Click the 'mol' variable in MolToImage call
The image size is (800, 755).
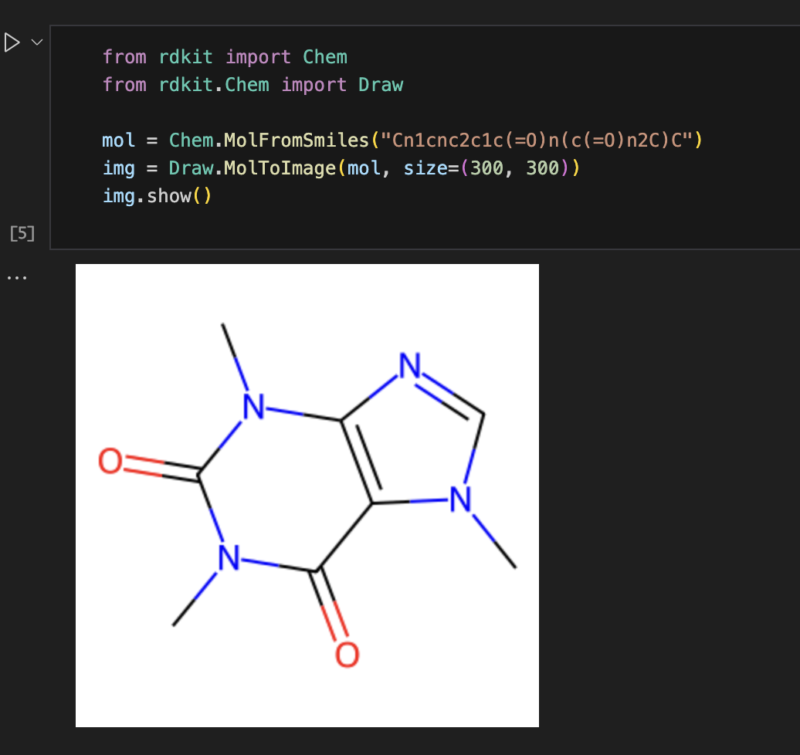pos(364,168)
